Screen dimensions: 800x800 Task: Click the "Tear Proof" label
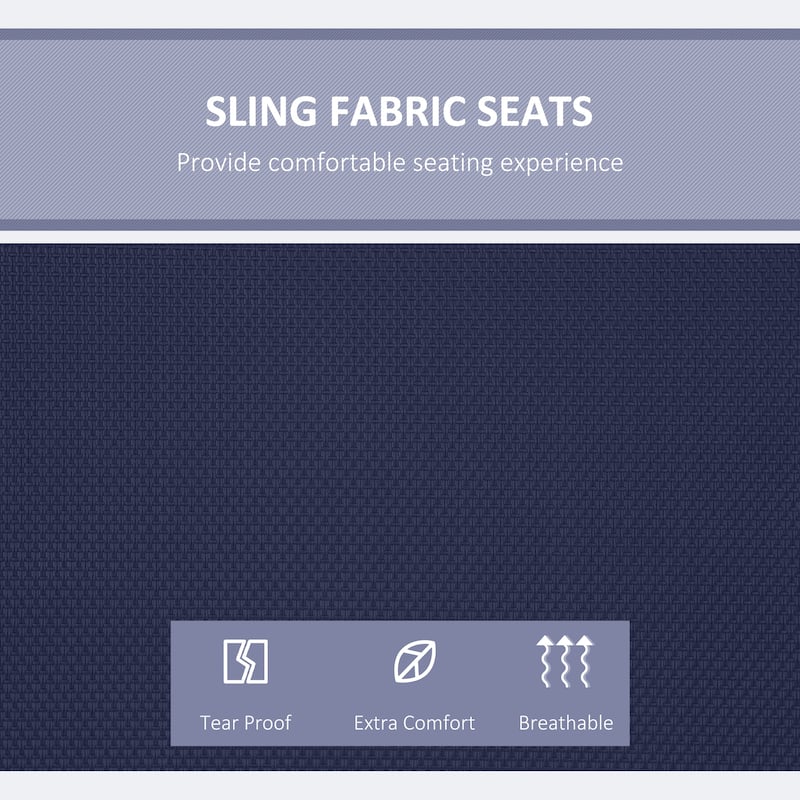[245, 722]
